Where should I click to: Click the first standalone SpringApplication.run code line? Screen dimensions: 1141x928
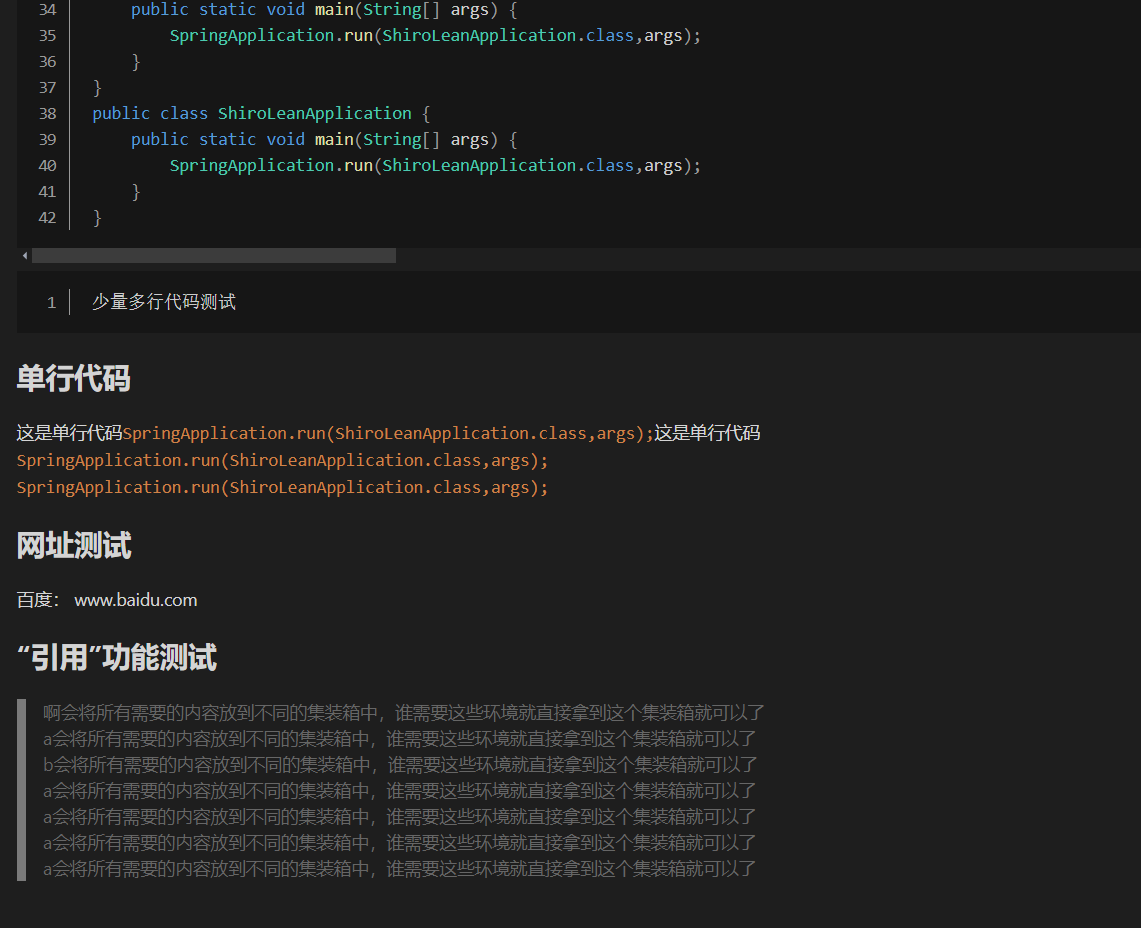pyautogui.click(x=280, y=460)
